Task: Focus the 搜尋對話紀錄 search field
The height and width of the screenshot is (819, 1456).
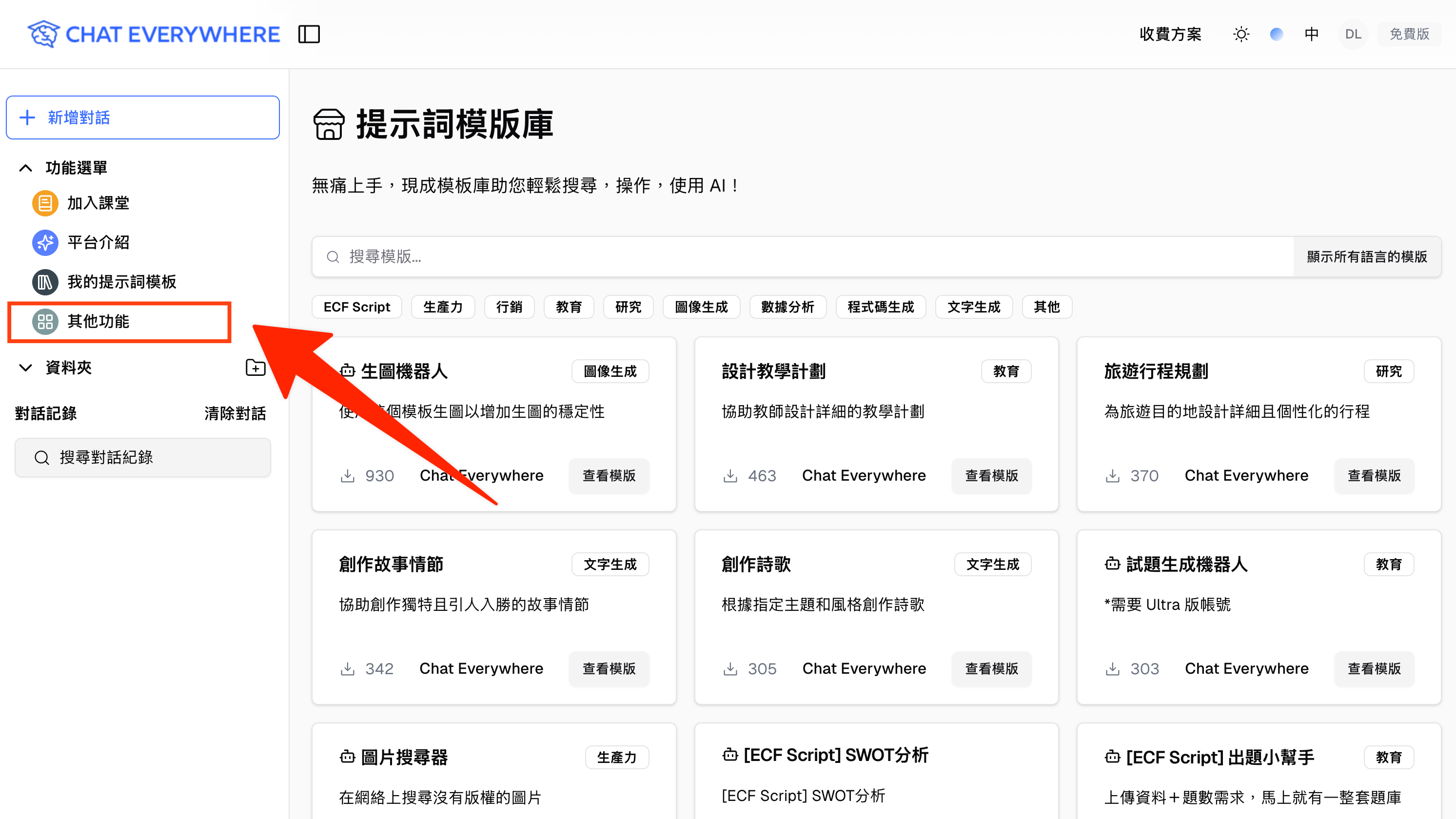Action: tap(143, 457)
